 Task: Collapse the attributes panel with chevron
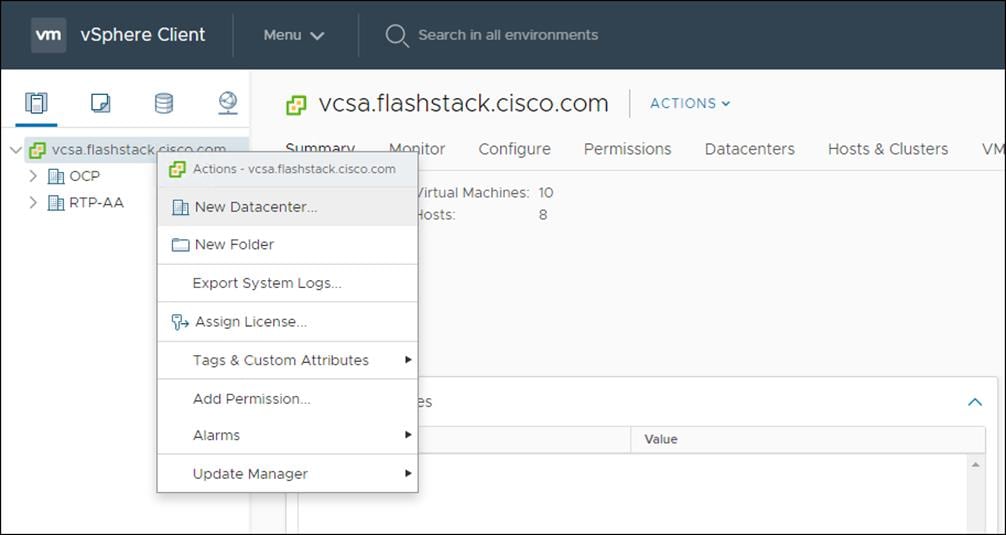[x=975, y=402]
